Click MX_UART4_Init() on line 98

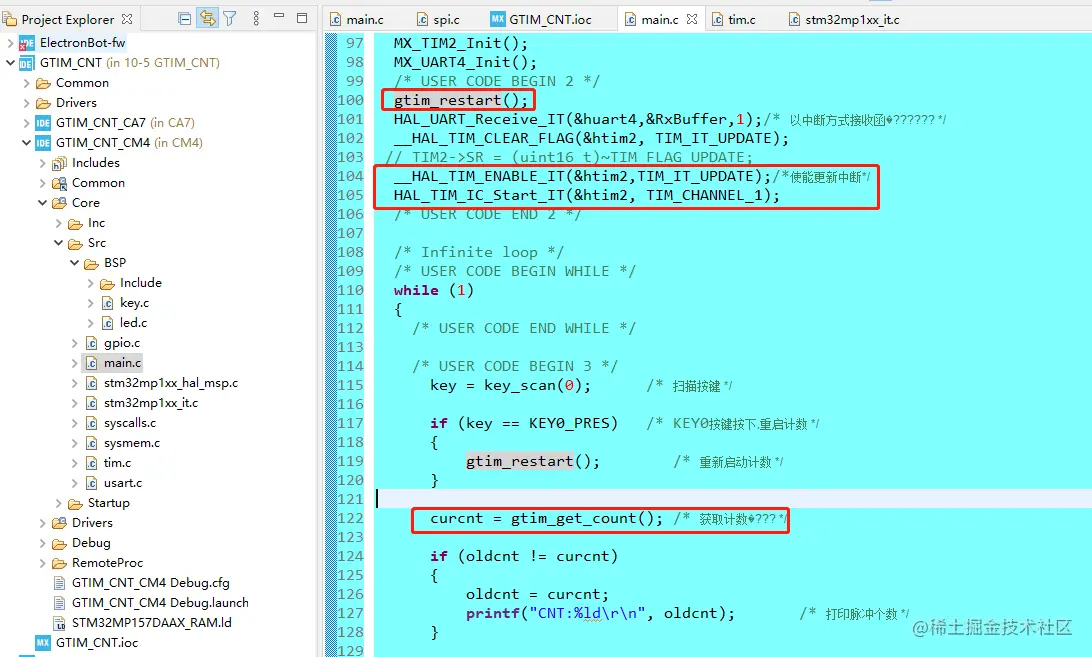point(465,62)
